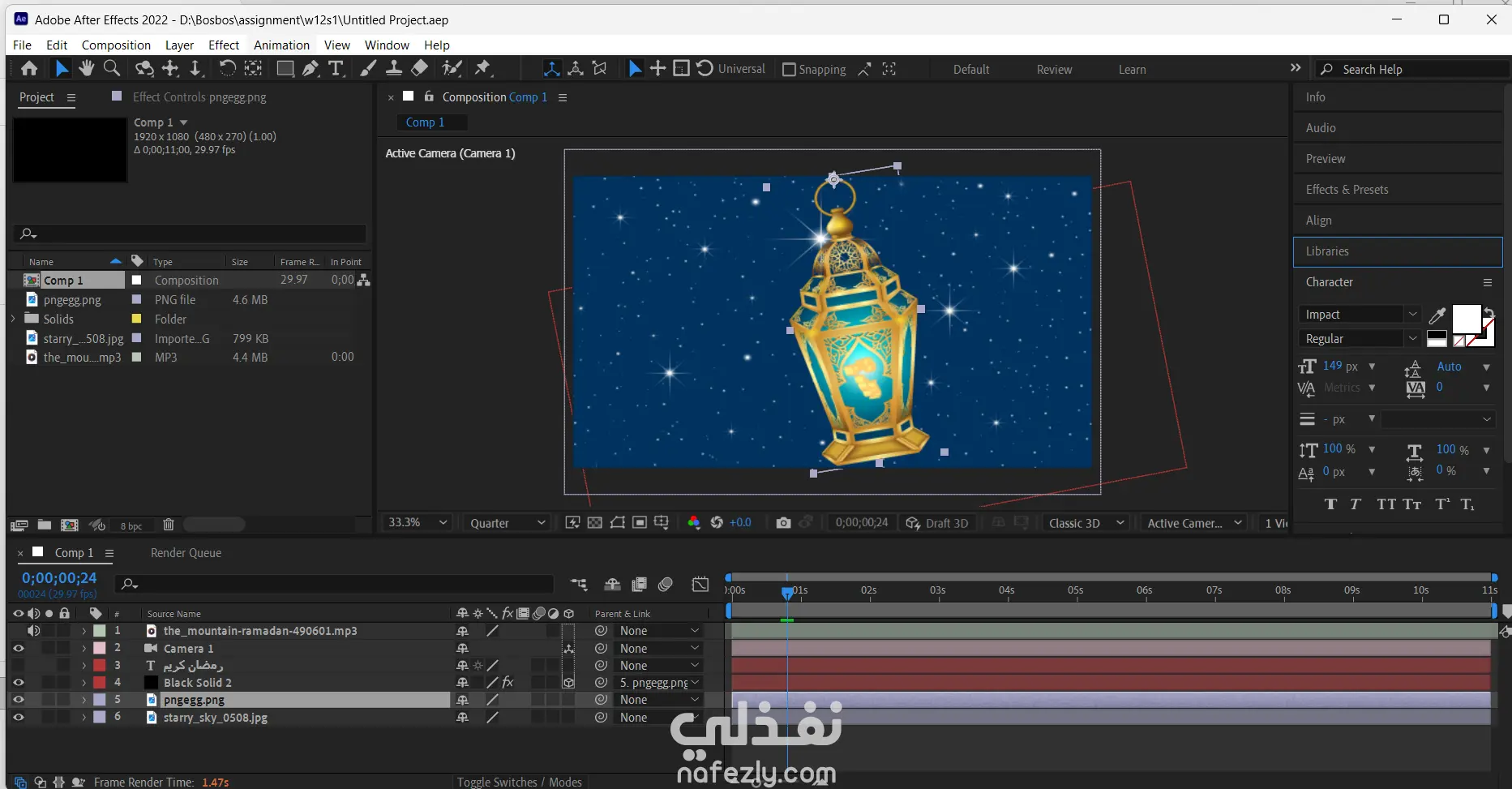Click the new composition icon in Project panel
The image size is (1512, 789).
(x=70, y=525)
